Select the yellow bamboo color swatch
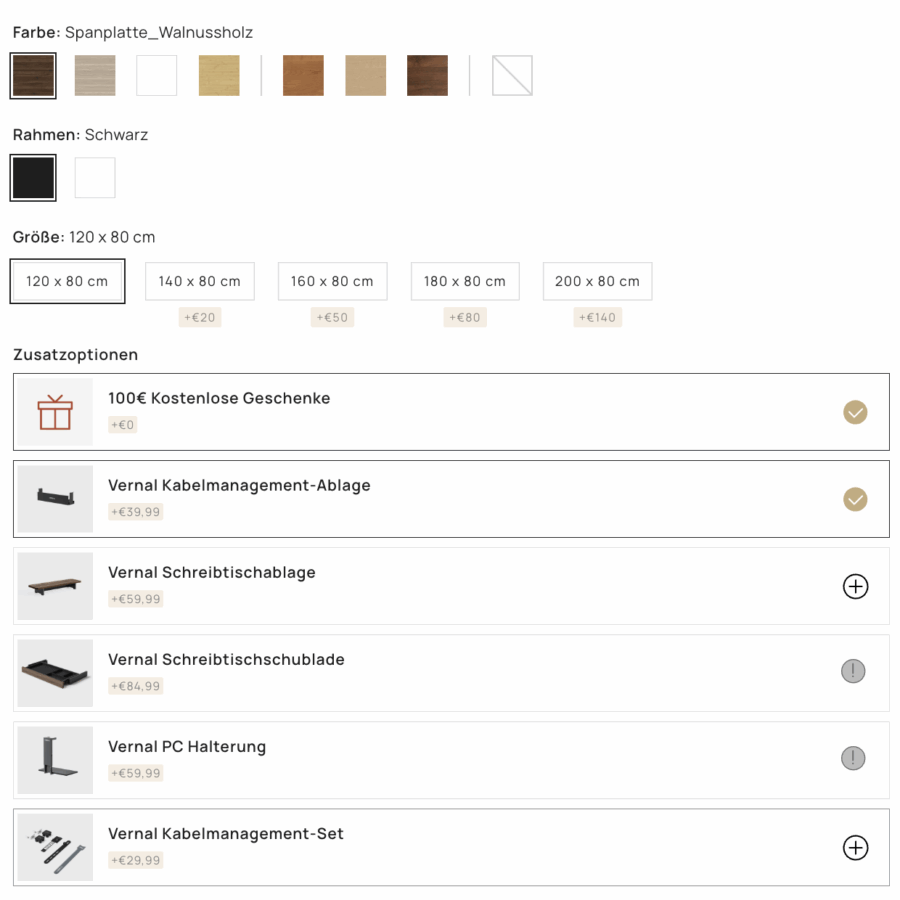Viewport: 900px width, 900px height. (219, 75)
